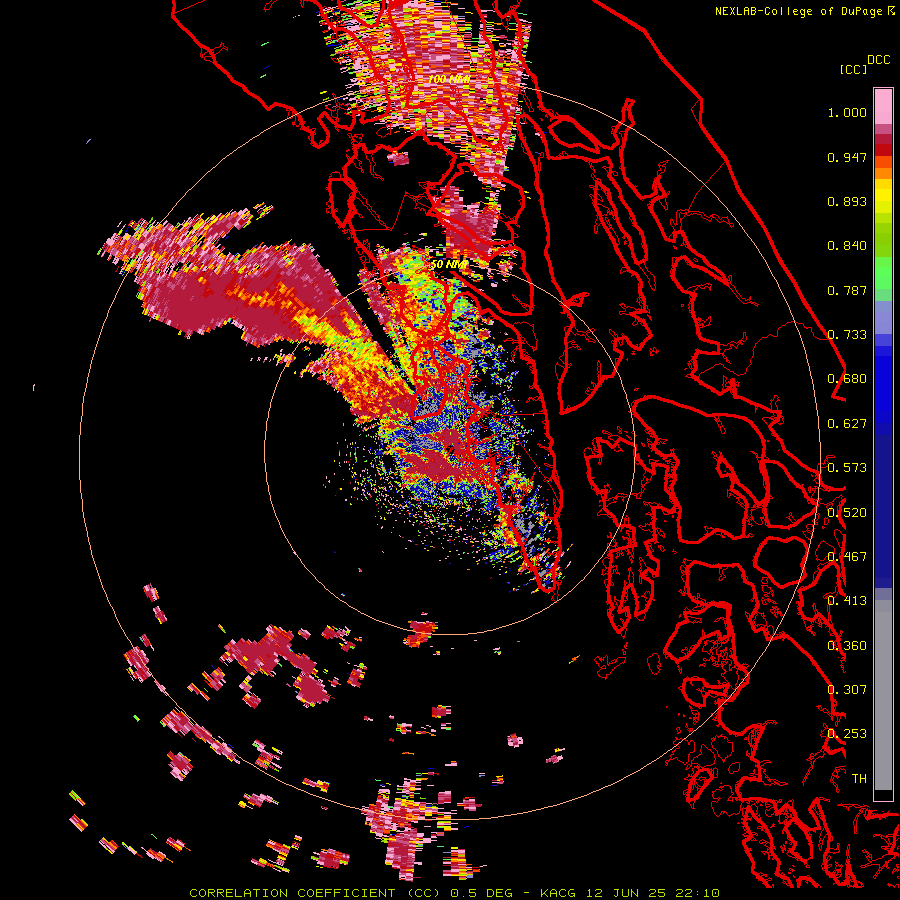This screenshot has width=900, height=900.
Task: Pick the light pink band on the color bar
Action: (x=883, y=106)
